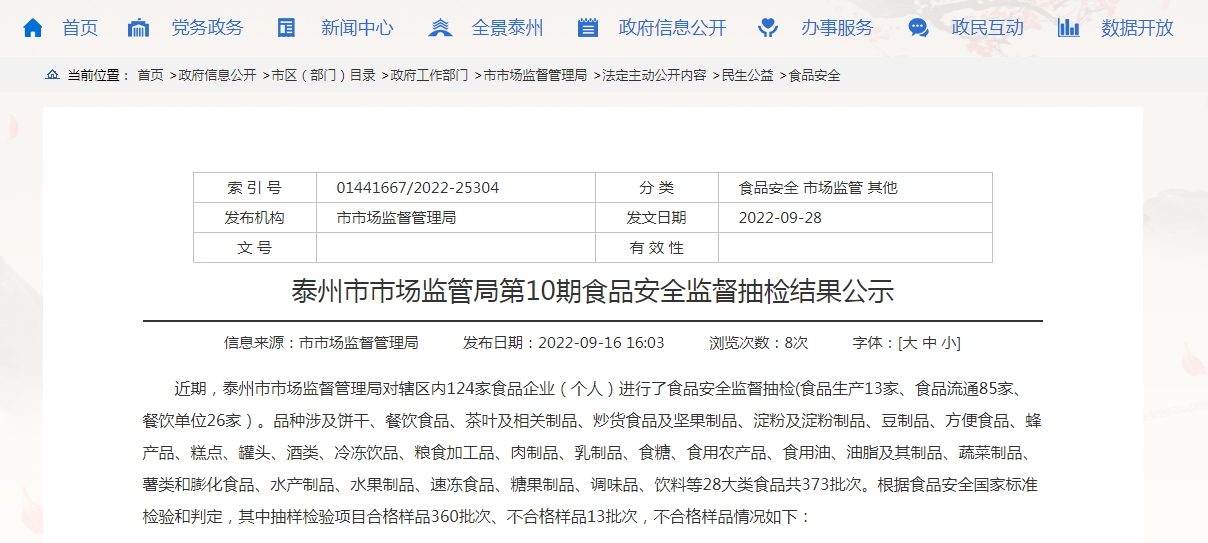Screen dimensions: 1208x543
Task: Click the 文号 table label
Action: [x=255, y=248]
